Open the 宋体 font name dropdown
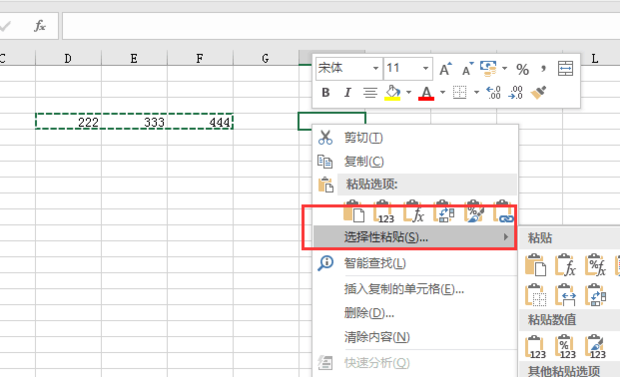 click(x=376, y=69)
